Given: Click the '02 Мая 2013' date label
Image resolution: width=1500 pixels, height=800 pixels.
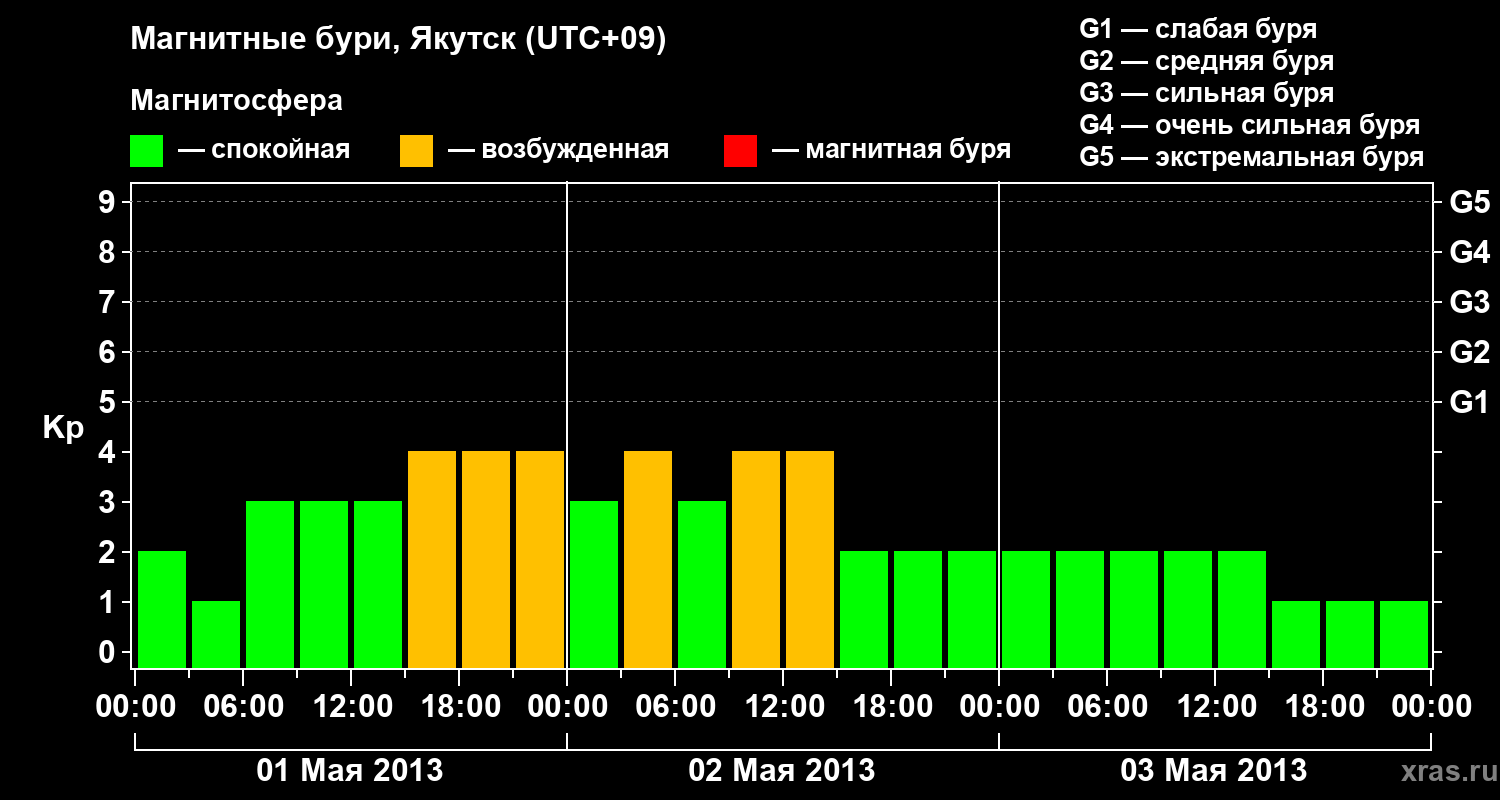Looking at the screenshot, I should 782,771.
